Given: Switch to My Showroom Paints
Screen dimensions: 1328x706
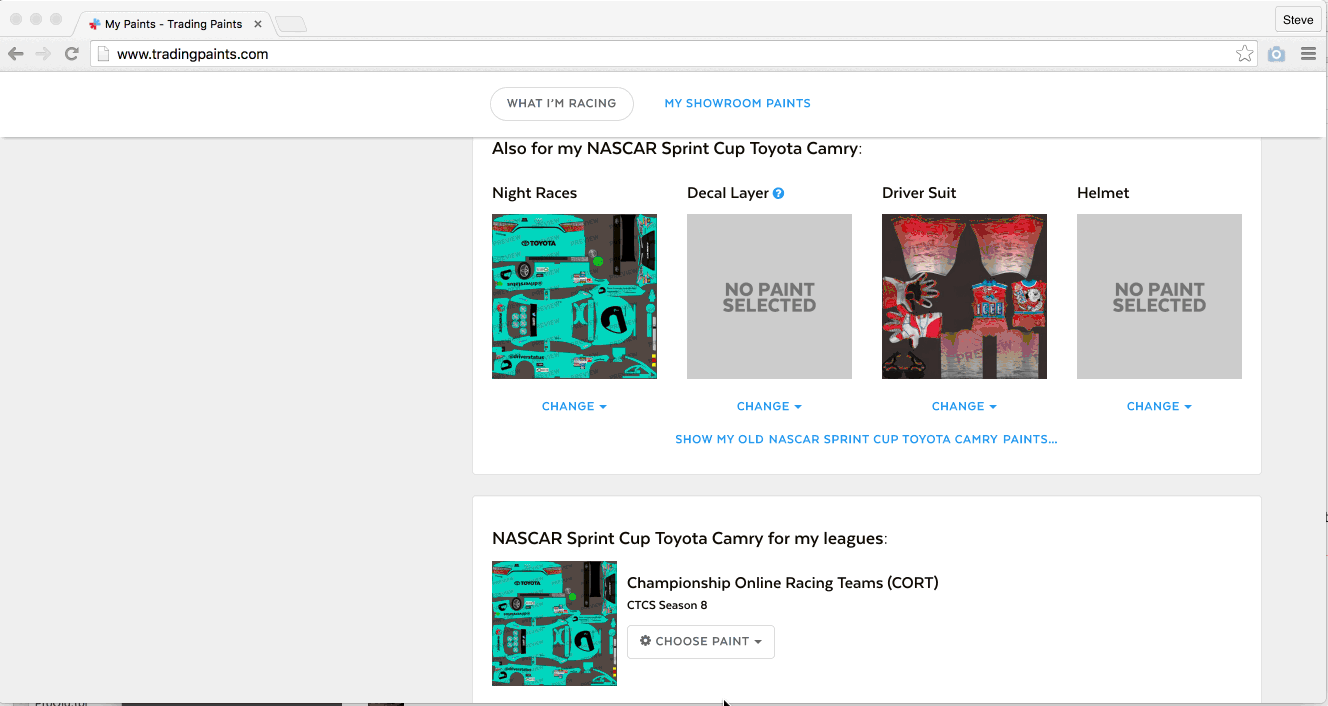Looking at the screenshot, I should [738, 103].
